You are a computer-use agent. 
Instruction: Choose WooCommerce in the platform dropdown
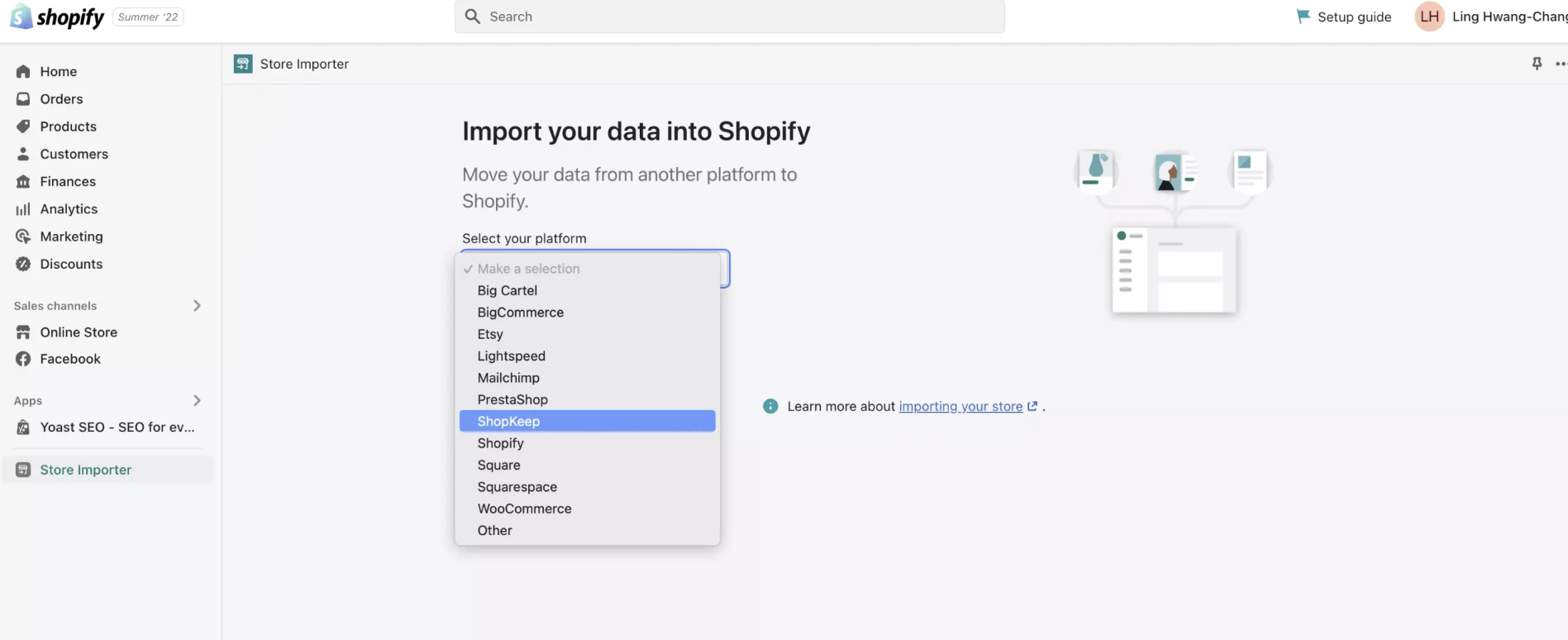point(524,509)
